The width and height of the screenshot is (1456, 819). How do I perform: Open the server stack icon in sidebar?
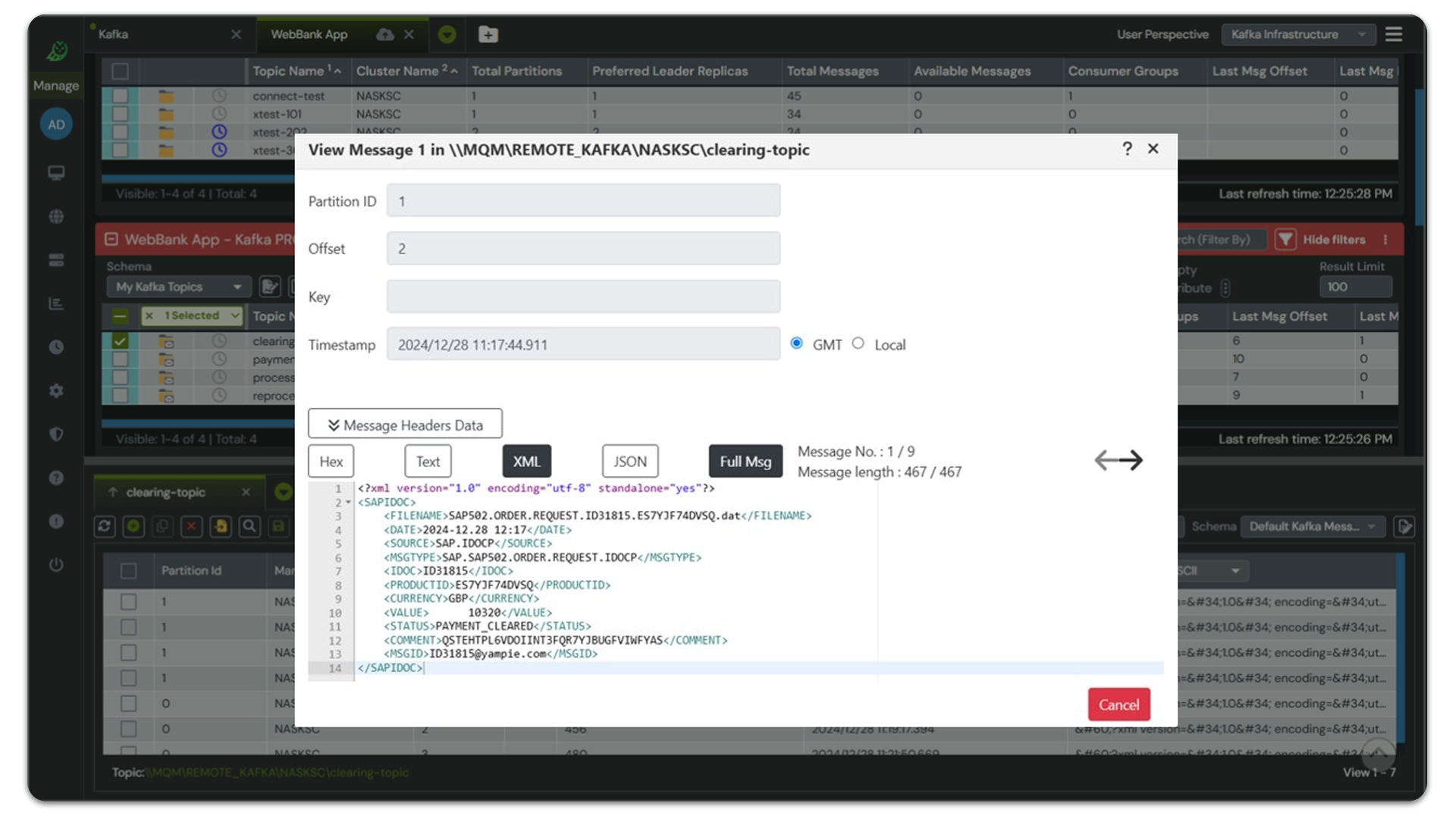point(56,260)
